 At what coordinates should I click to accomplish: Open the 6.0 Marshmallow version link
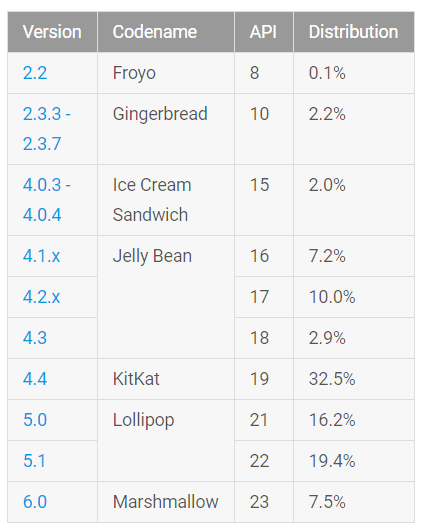pyautogui.click(x=35, y=502)
